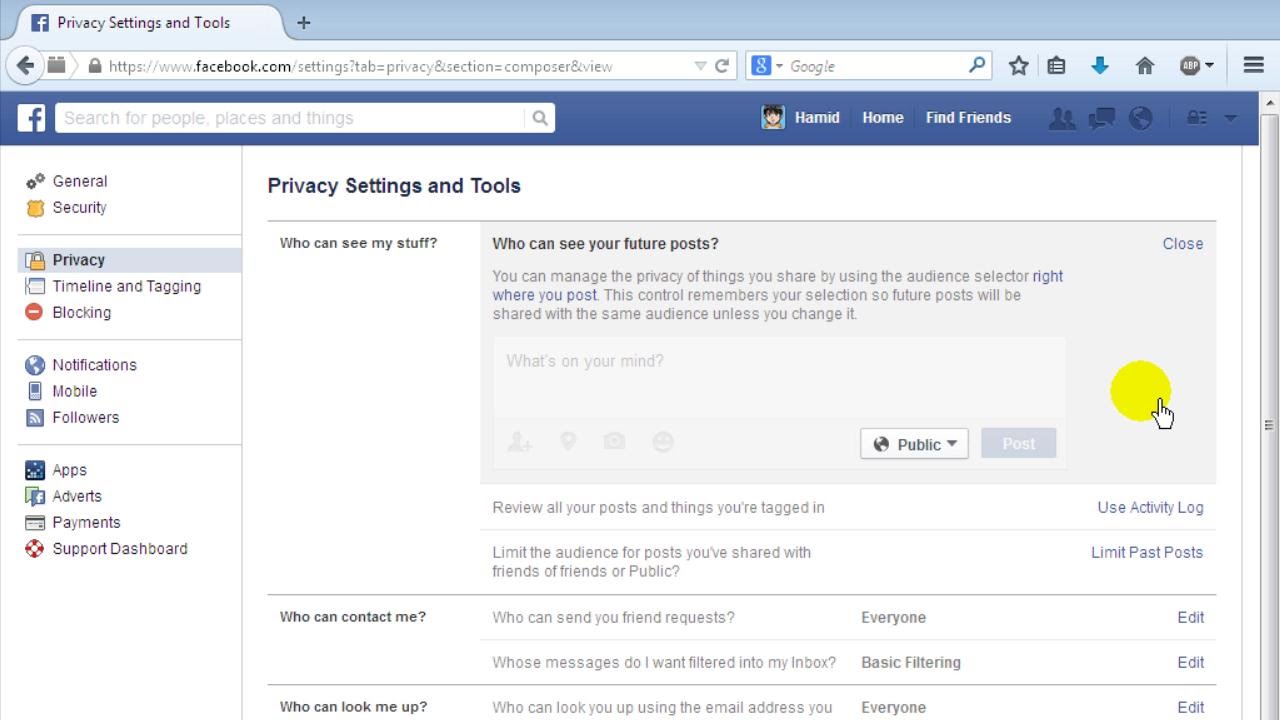This screenshot has width=1280, height=720.
Task: Open General settings in sidebar
Action: point(80,181)
